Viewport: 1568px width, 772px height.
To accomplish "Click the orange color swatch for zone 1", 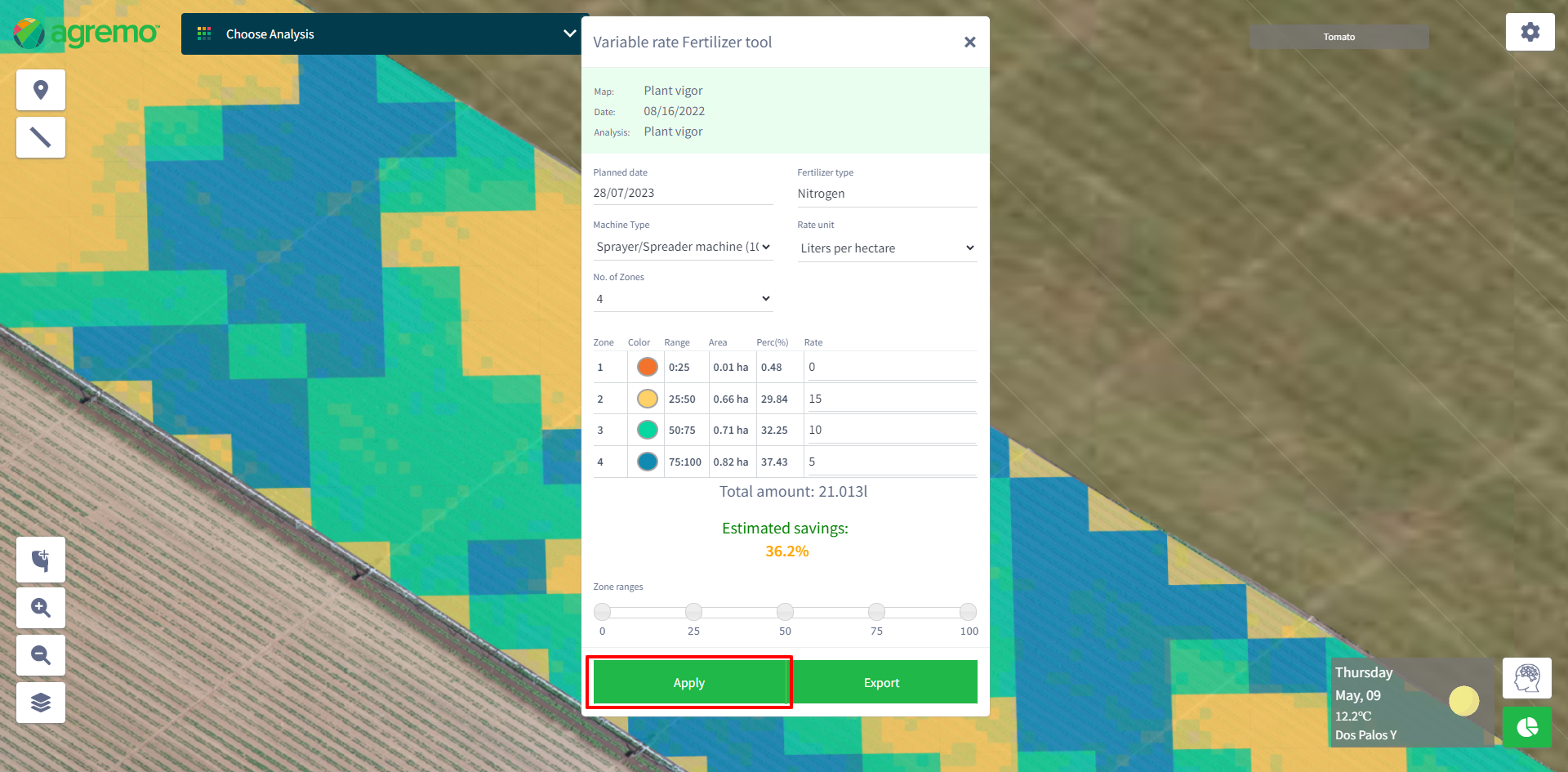I will click(648, 367).
